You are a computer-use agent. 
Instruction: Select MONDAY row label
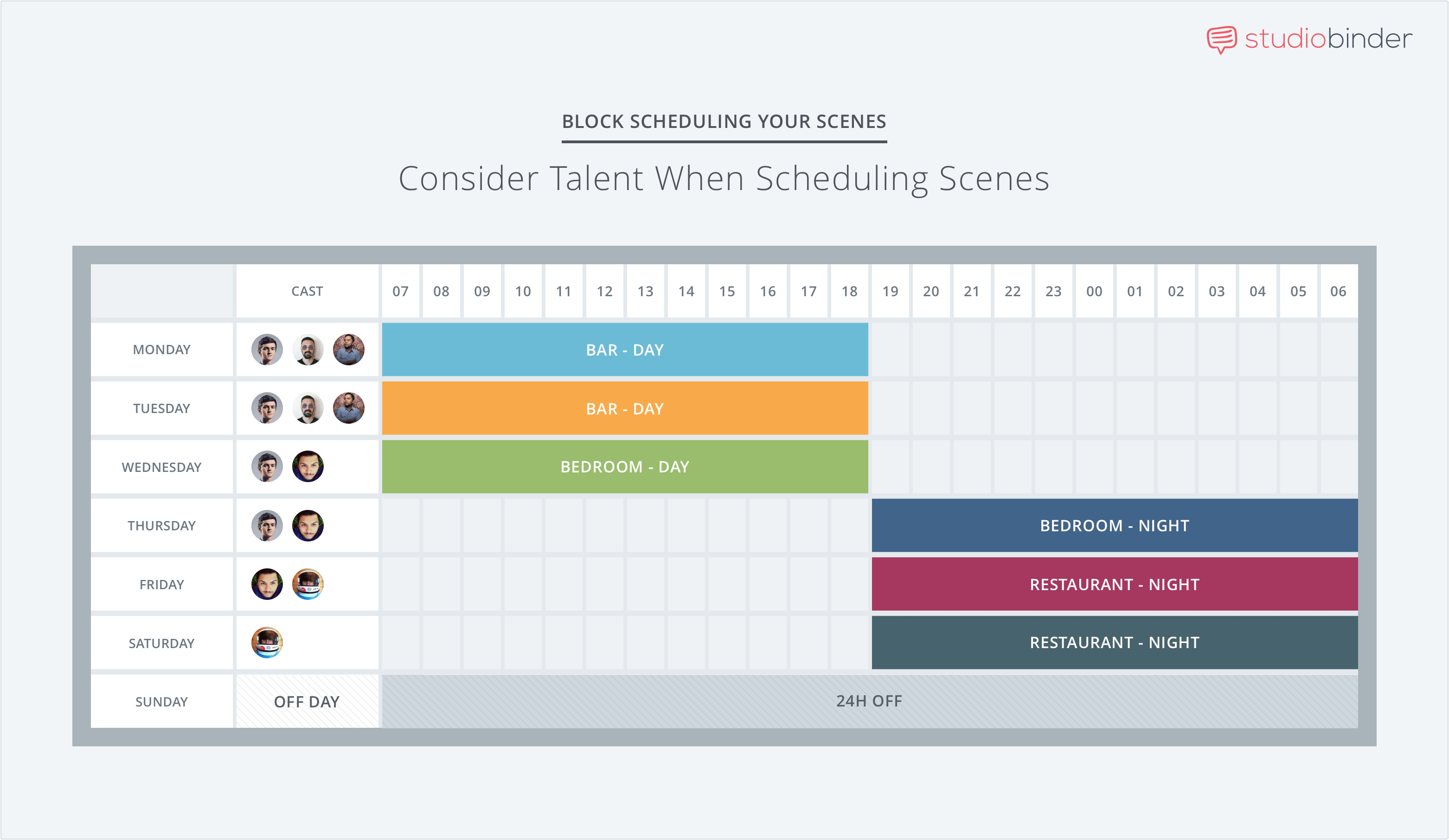tap(159, 350)
